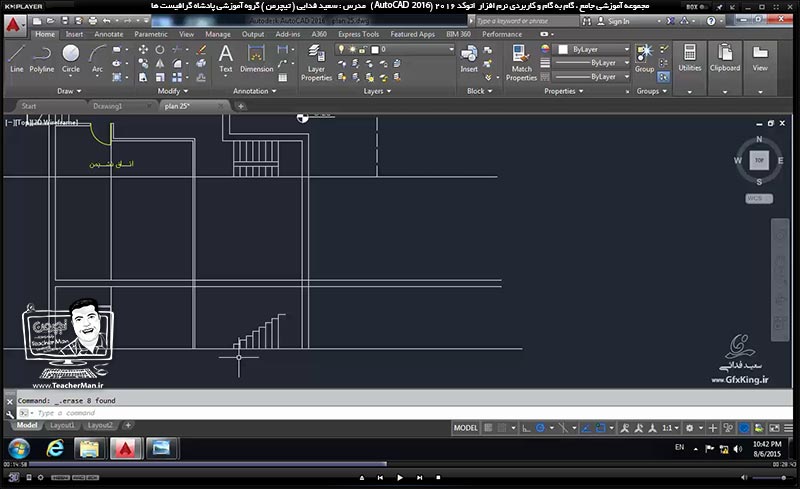Viewport: 800px width, 489px height.
Task: Open the View panel
Action: [760, 57]
